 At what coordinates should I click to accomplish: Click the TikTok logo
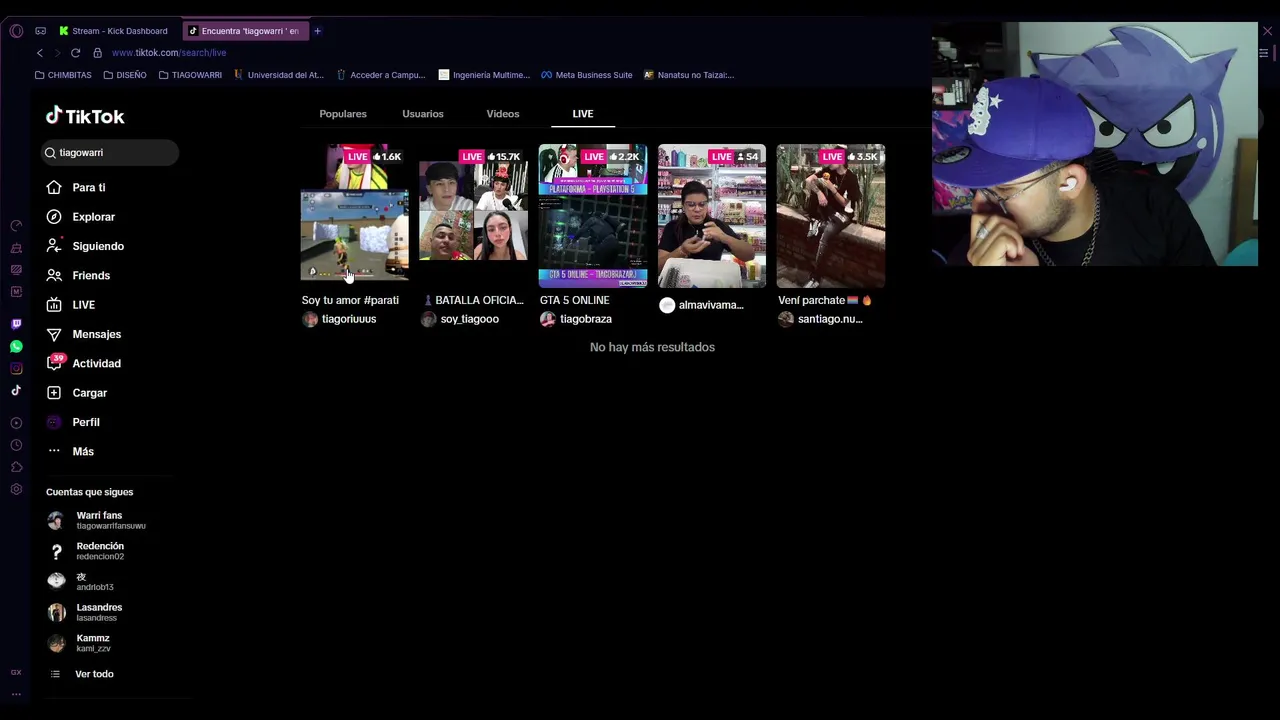[x=85, y=116]
